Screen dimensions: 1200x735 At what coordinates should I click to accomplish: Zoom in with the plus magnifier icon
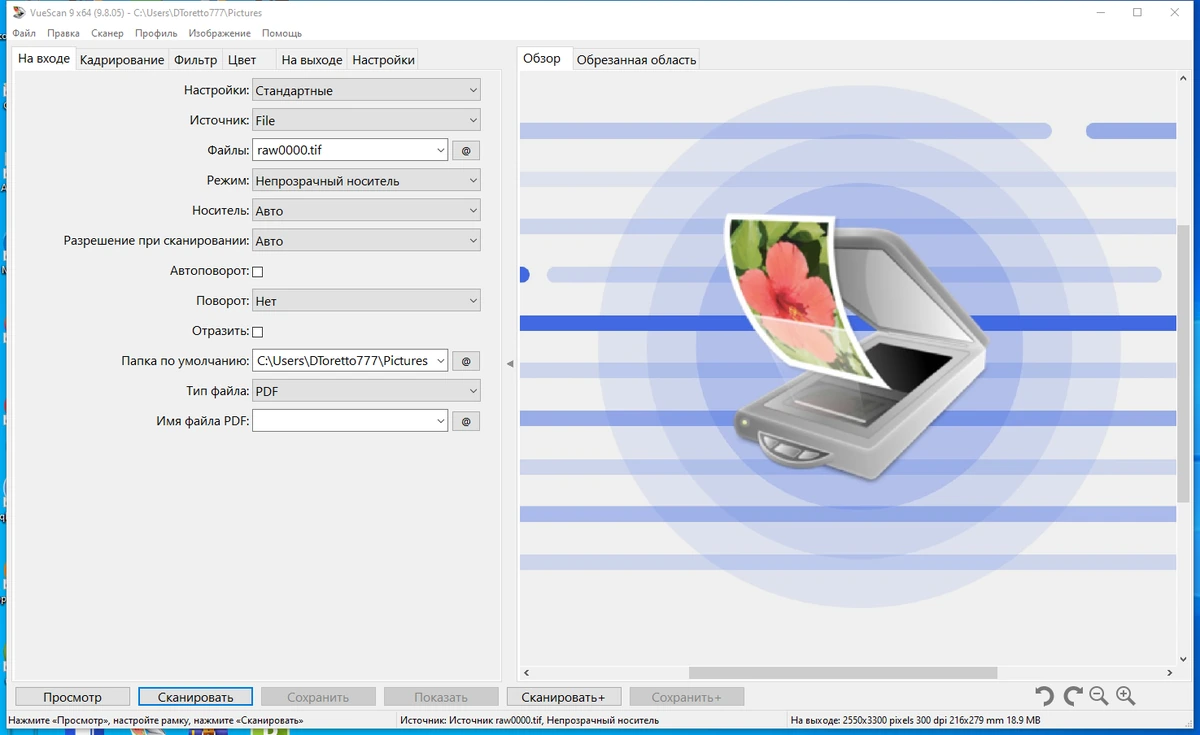click(x=1126, y=697)
